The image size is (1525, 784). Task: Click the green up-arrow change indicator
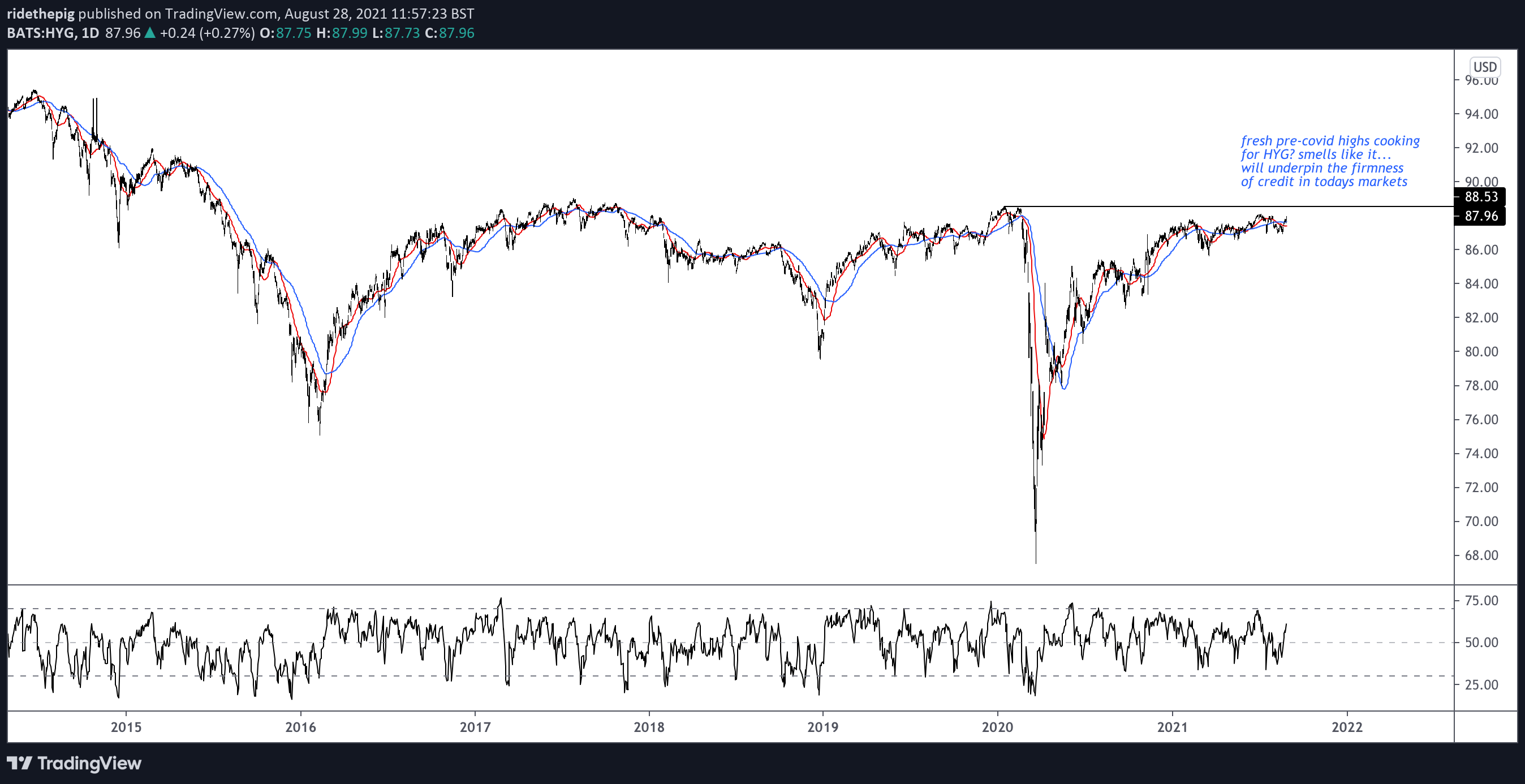pyautogui.click(x=150, y=33)
